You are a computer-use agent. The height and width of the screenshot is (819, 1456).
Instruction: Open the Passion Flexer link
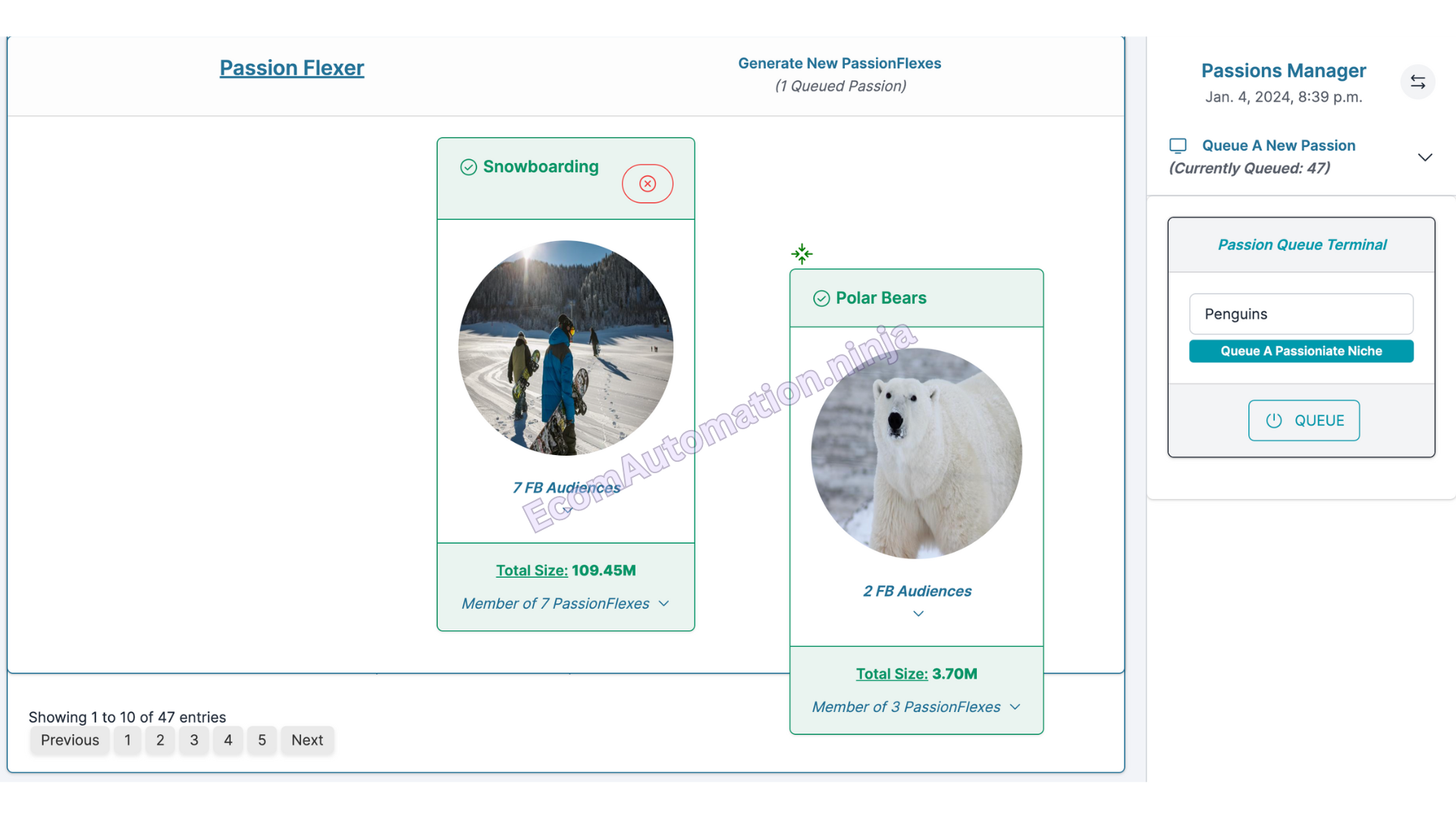pyautogui.click(x=292, y=67)
